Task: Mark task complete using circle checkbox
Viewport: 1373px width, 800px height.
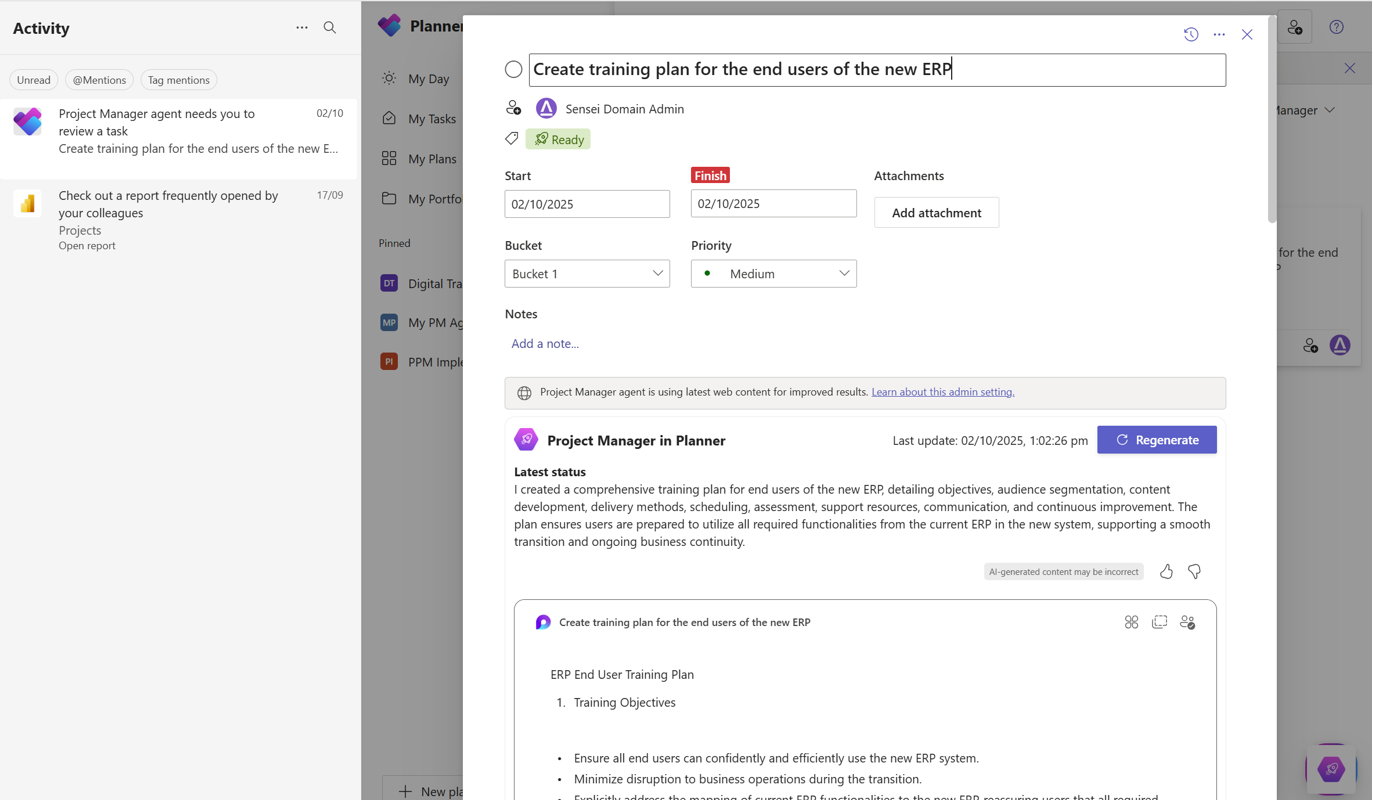Action: click(513, 69)
